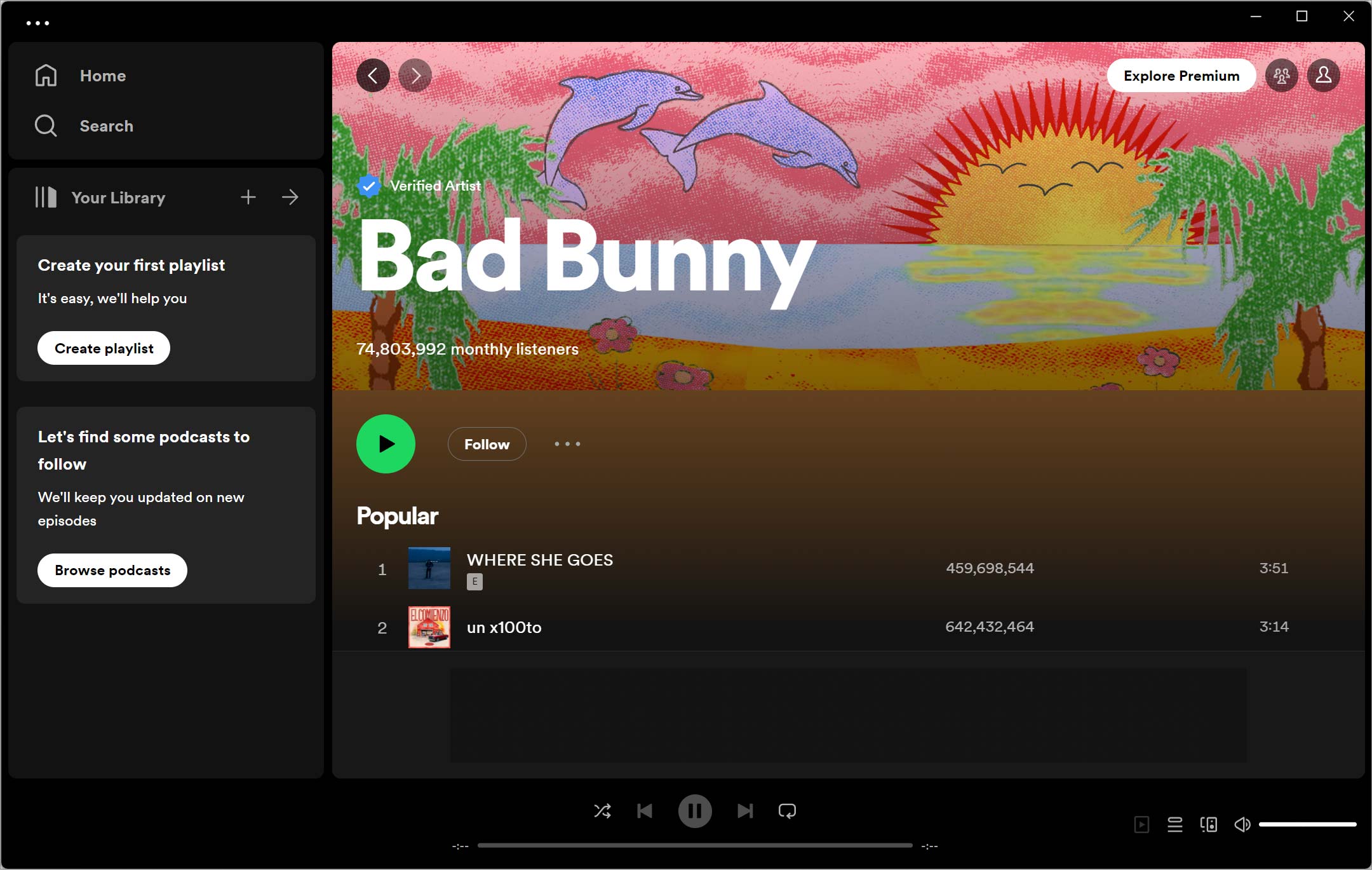Open the three-dot app menu
The width and height of the screenshot is (1372, 870).
click(37, 23)
